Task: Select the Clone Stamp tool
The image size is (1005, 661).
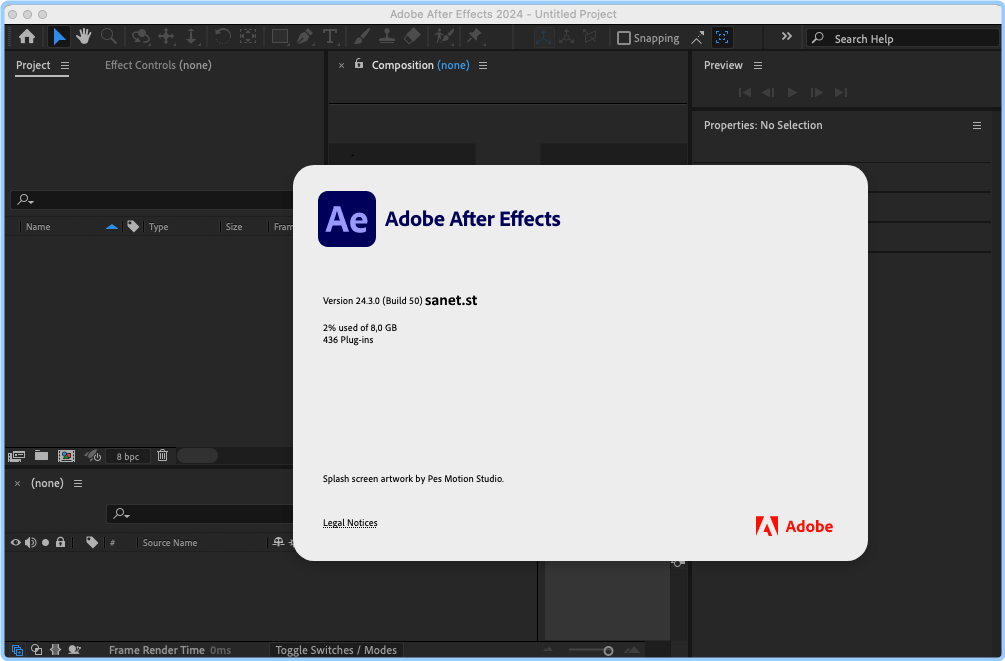Action: 387,37
